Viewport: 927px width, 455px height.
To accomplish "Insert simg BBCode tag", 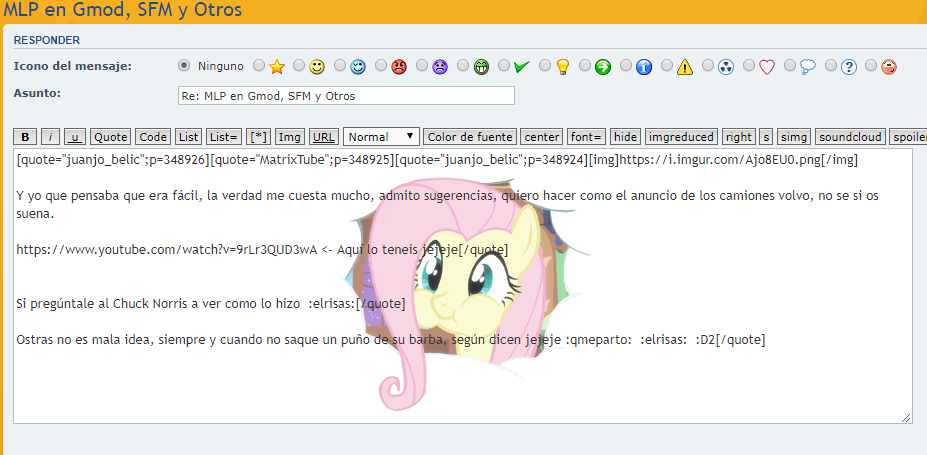I will [x=794, y=137].
